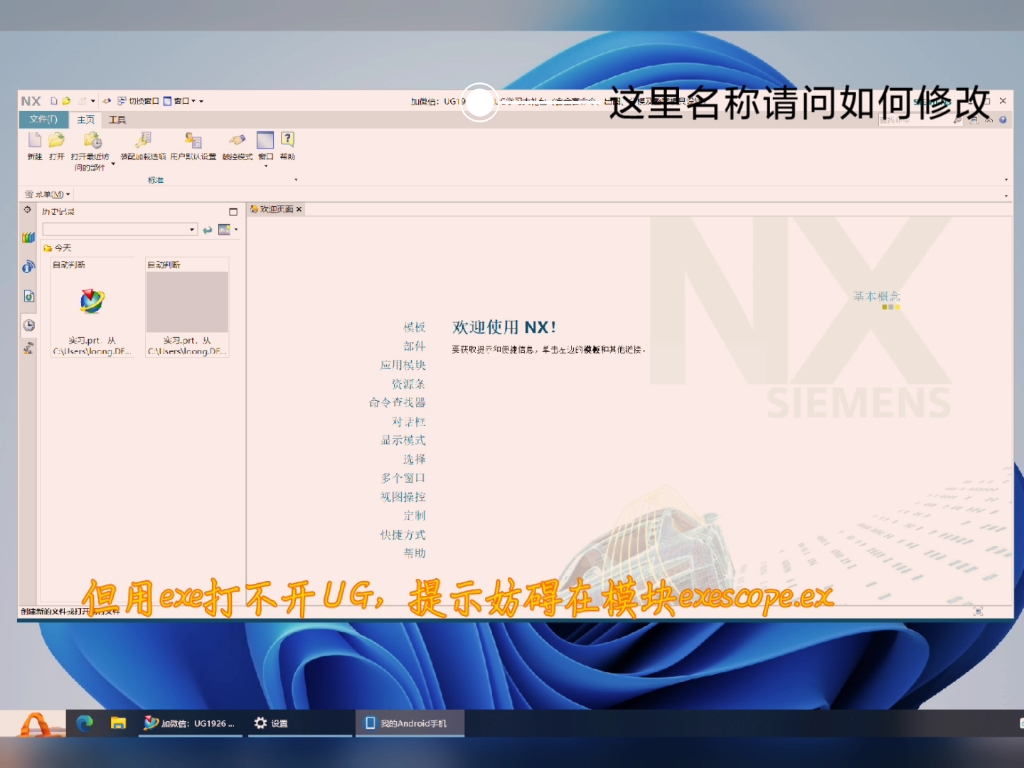Click the 窗口 icon on the ribbon
Viewport: 1024px width, 768px height.
click(265, 142)
